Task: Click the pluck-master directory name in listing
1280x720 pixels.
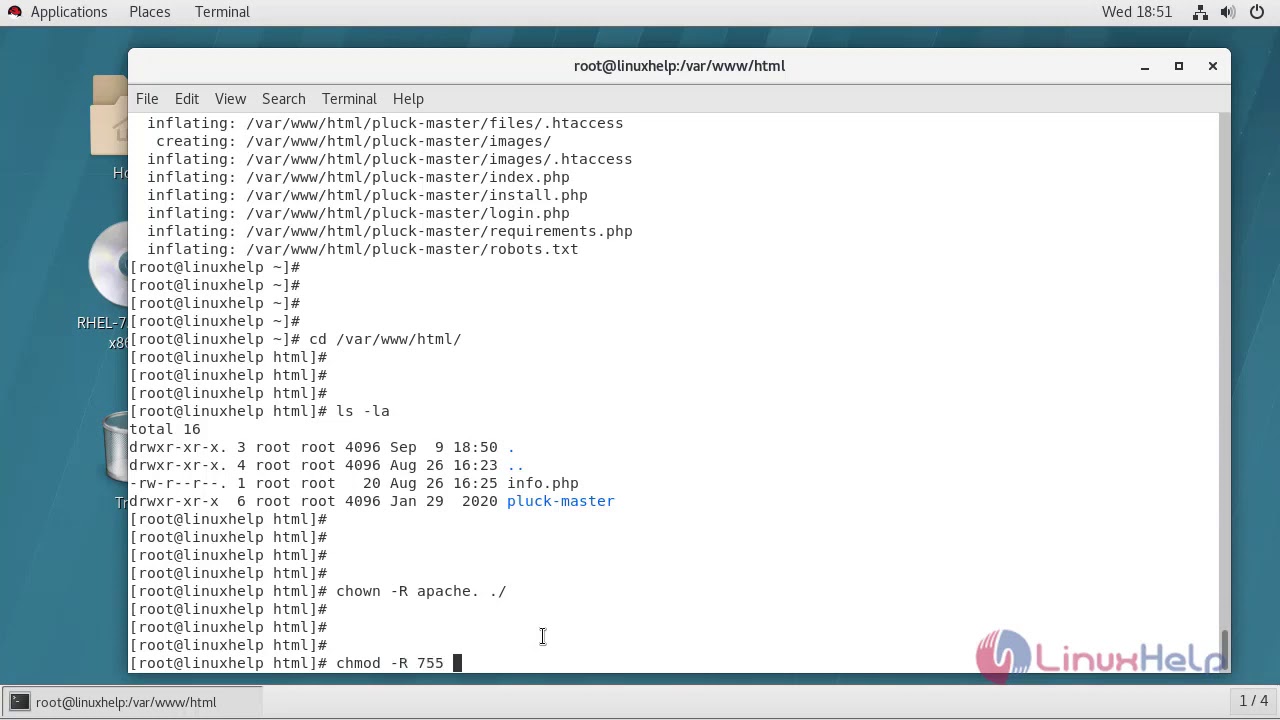Action: (x=560, y=501)
